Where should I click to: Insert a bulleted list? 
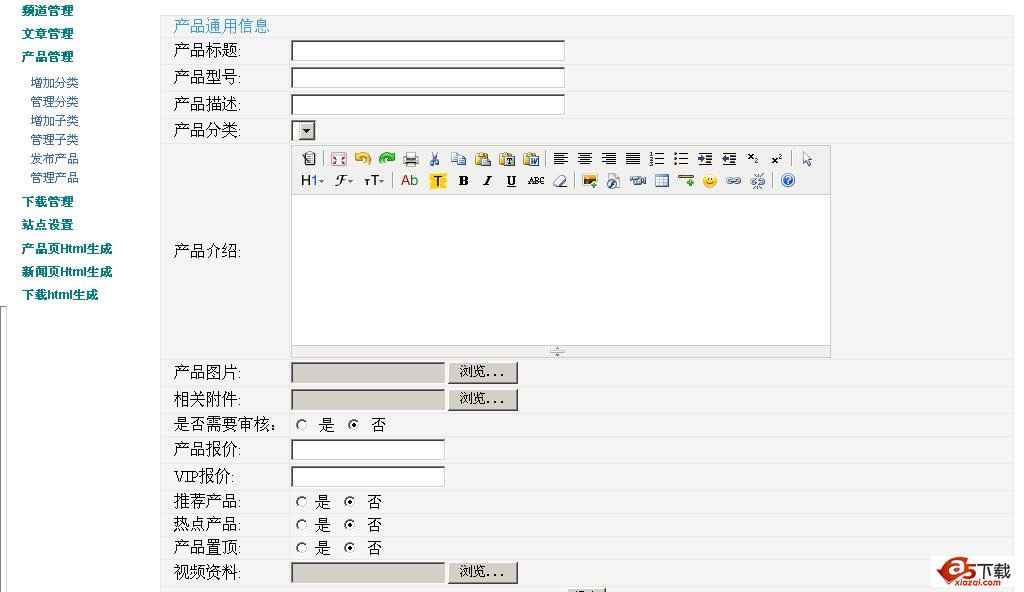click(x=681, y=159)
